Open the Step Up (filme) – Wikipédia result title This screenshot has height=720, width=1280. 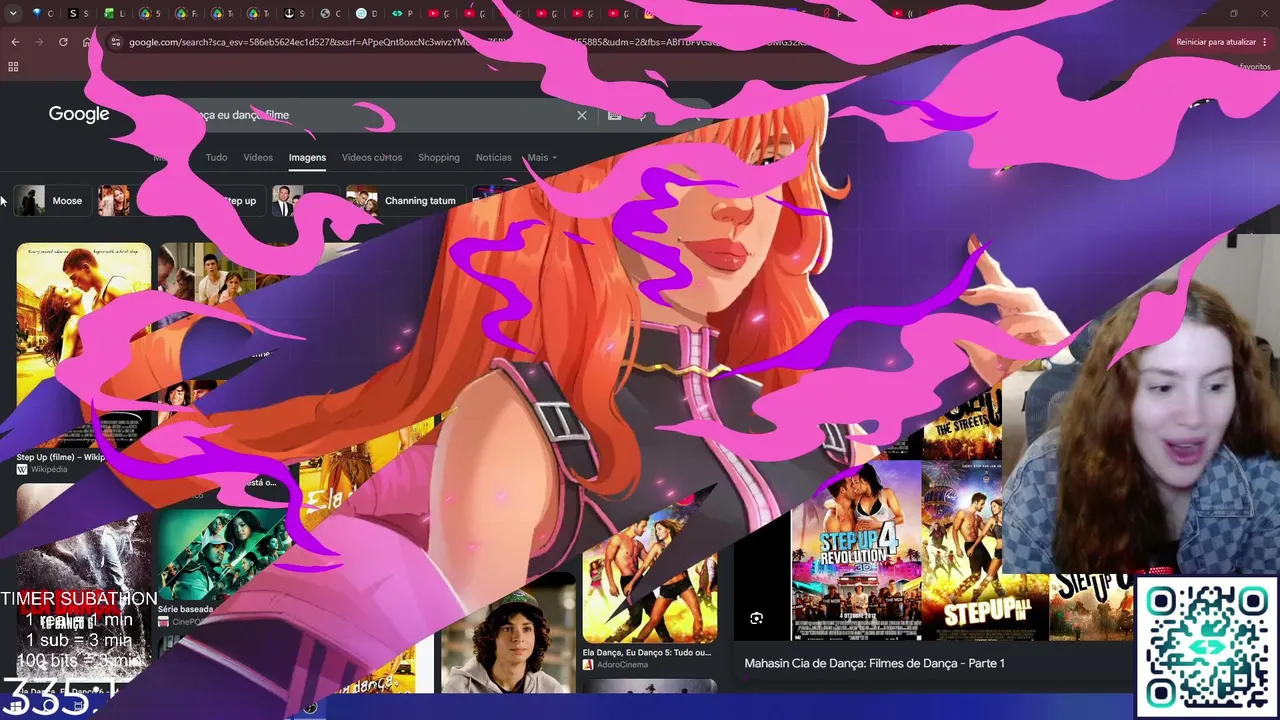[61, 457]
